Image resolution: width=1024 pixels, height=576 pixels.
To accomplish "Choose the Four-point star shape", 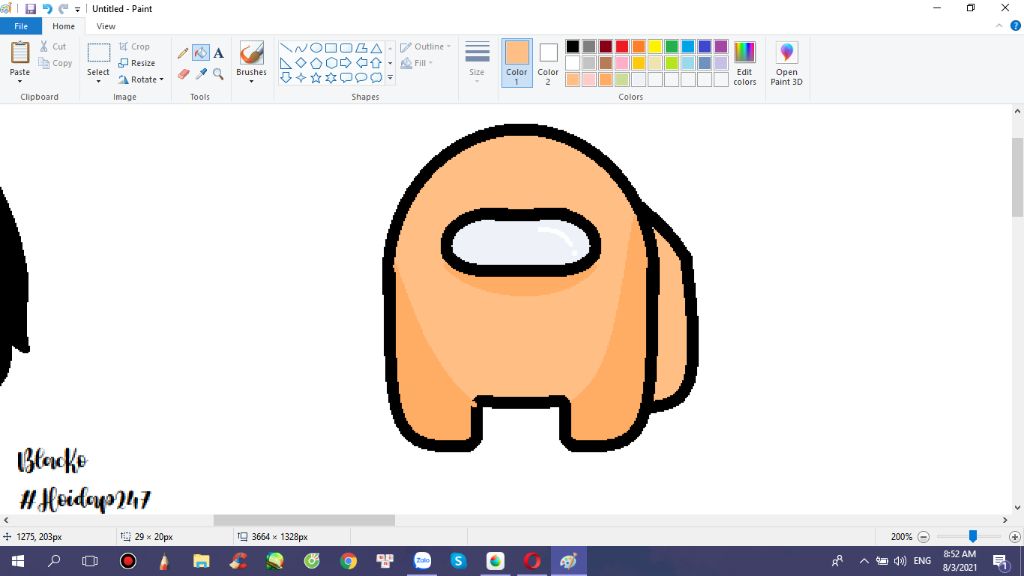I will point(301,78).
